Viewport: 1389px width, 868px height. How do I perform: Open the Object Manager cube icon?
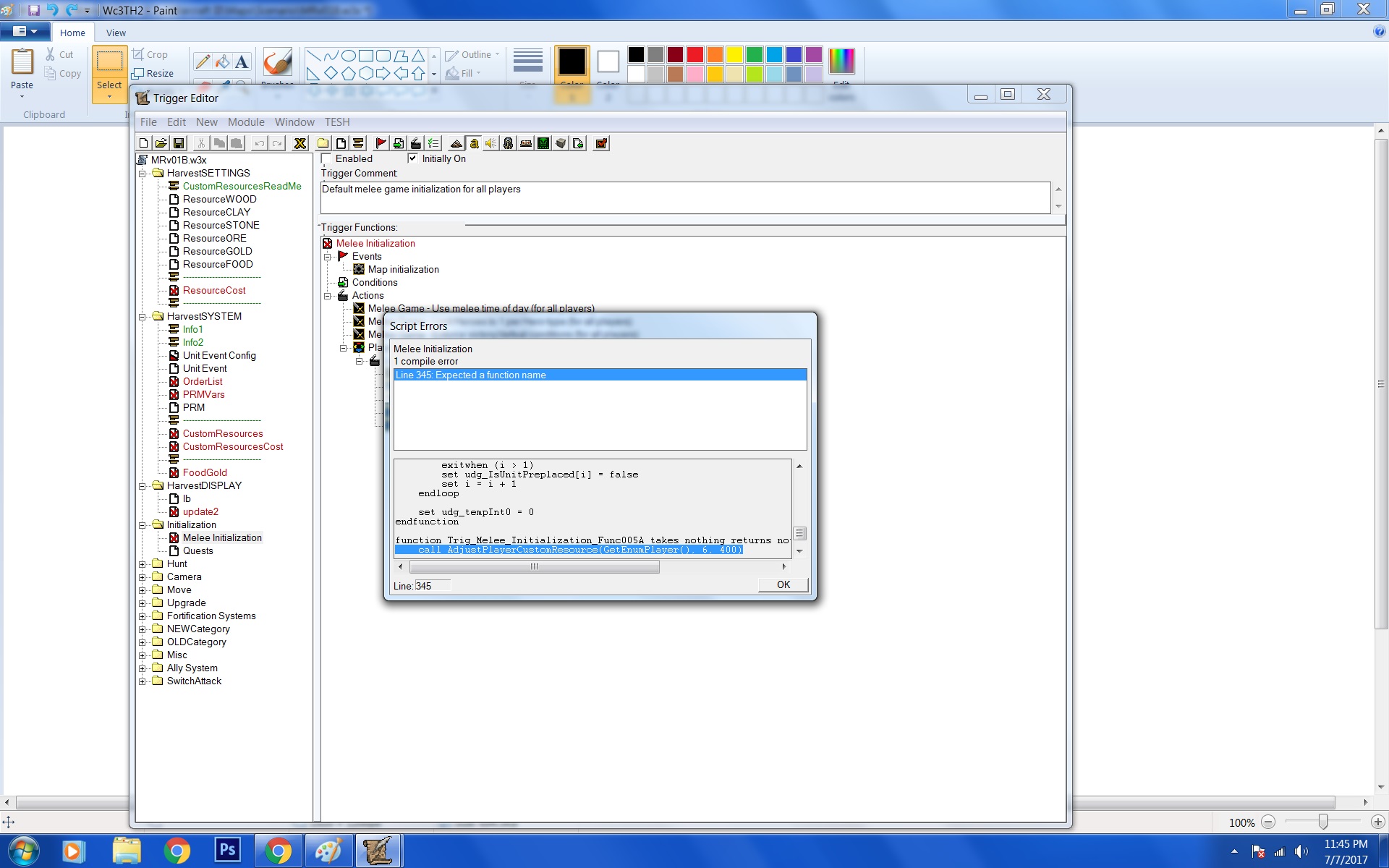[561, 143]
